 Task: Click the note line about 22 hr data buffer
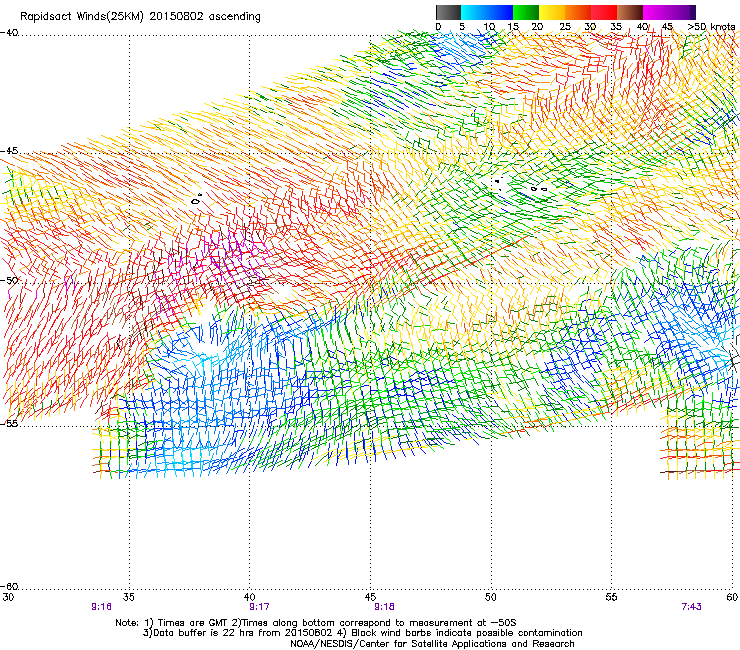(362, 633)
